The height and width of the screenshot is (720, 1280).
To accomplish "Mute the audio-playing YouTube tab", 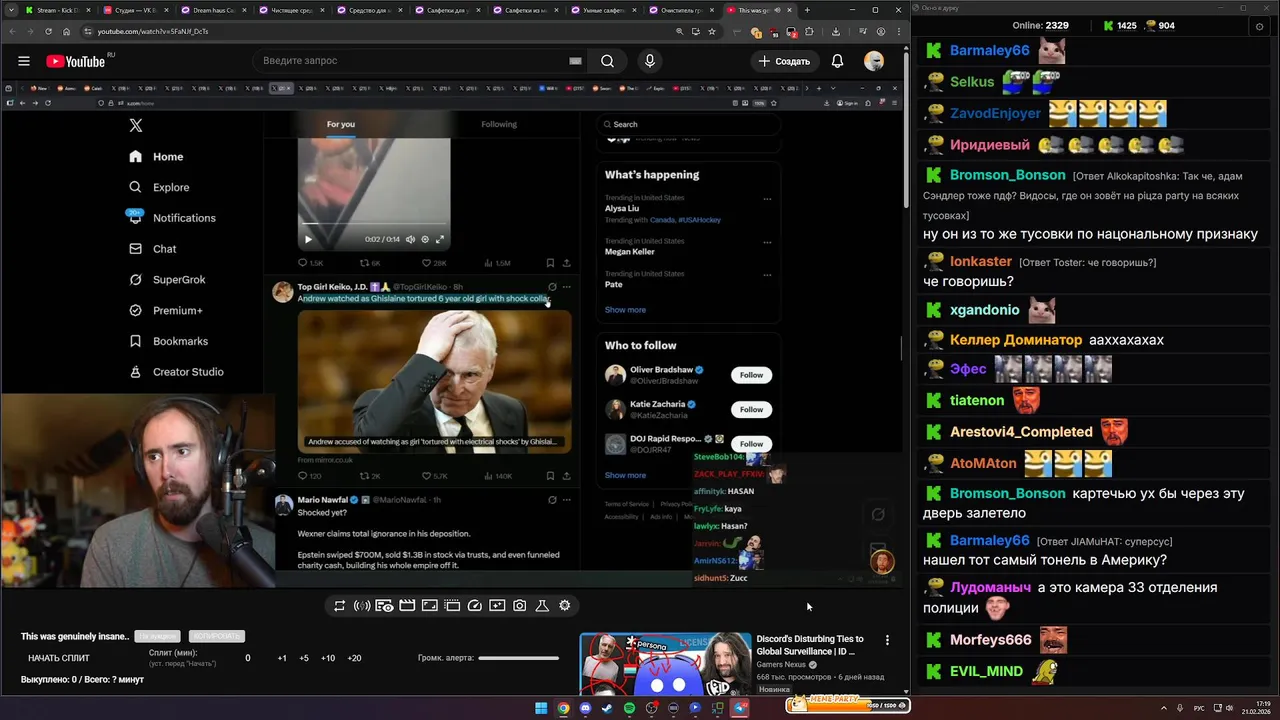I will click(x=775, y=10).
